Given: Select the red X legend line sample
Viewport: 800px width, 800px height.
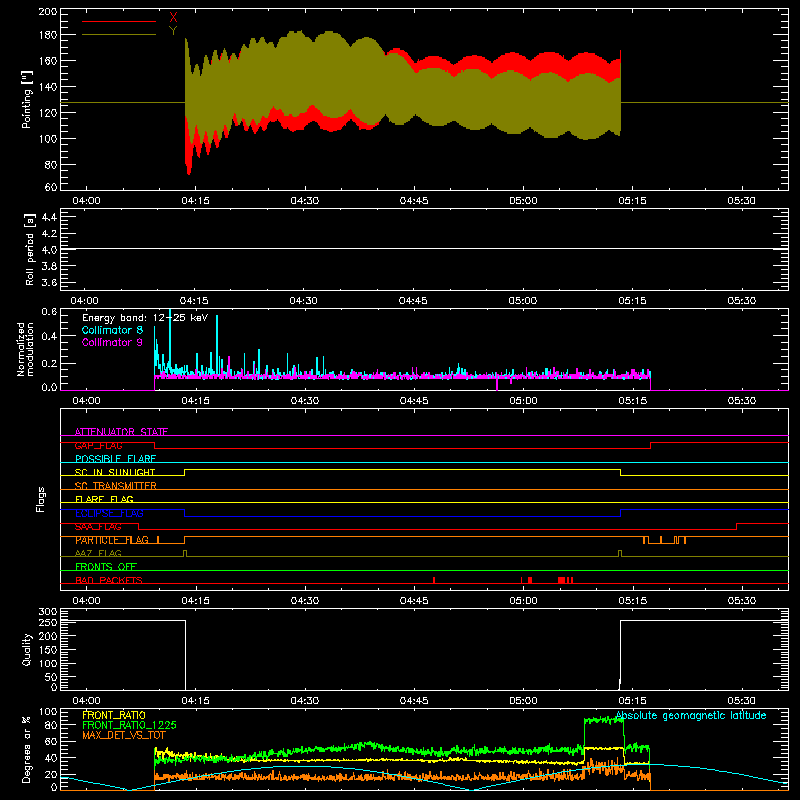Looking at the screenshot, I should [x=119, y=21].
